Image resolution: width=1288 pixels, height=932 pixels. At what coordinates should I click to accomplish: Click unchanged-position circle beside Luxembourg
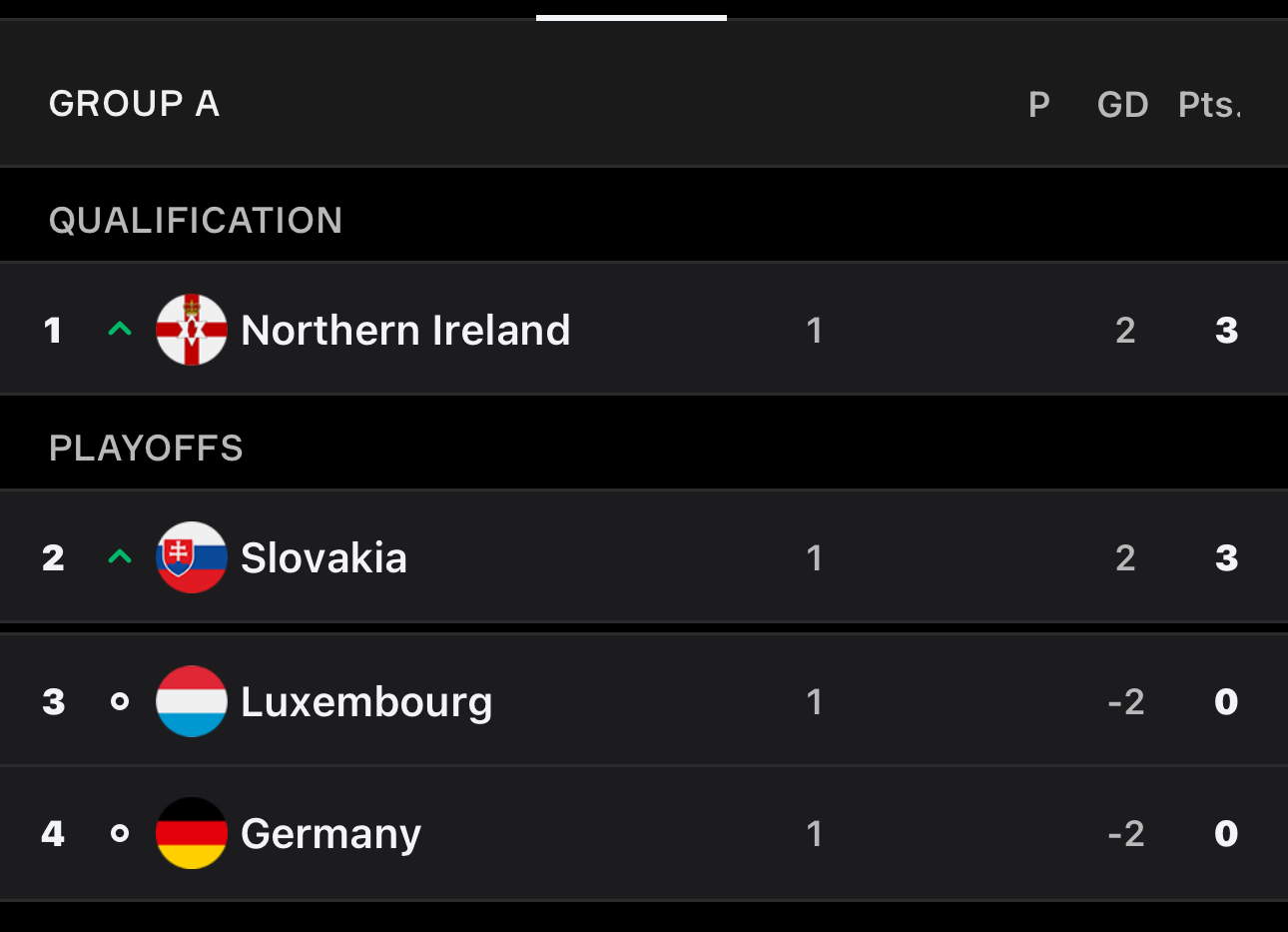(120, 701)
